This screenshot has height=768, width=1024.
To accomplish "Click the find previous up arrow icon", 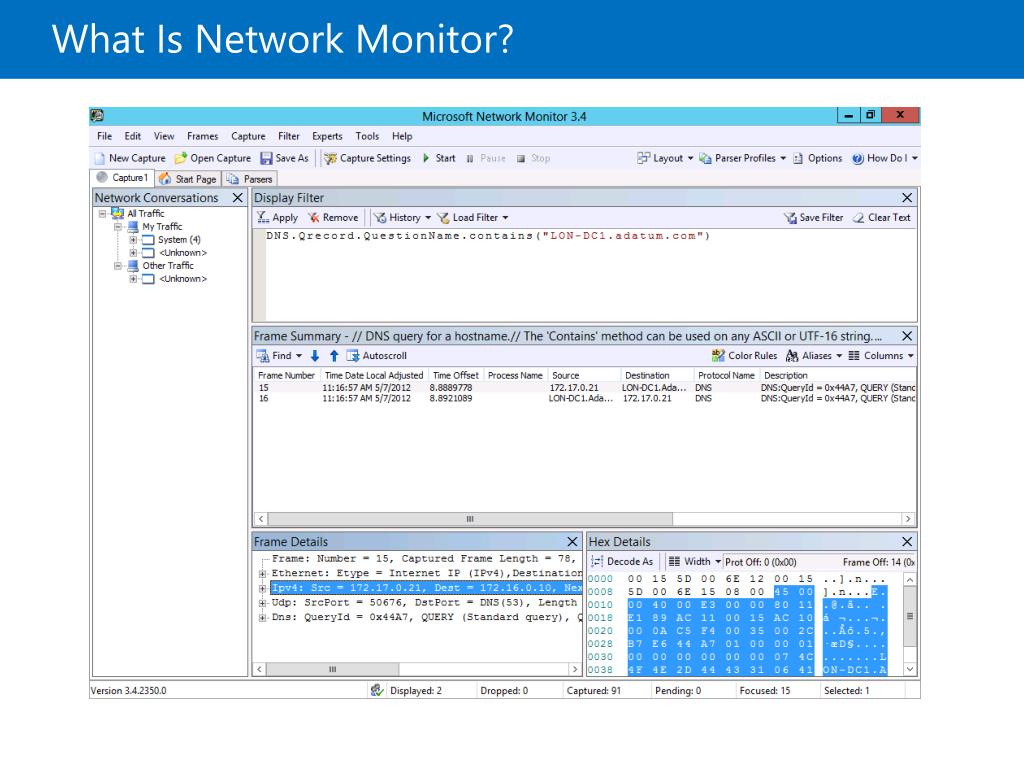I will click(334, 355).
